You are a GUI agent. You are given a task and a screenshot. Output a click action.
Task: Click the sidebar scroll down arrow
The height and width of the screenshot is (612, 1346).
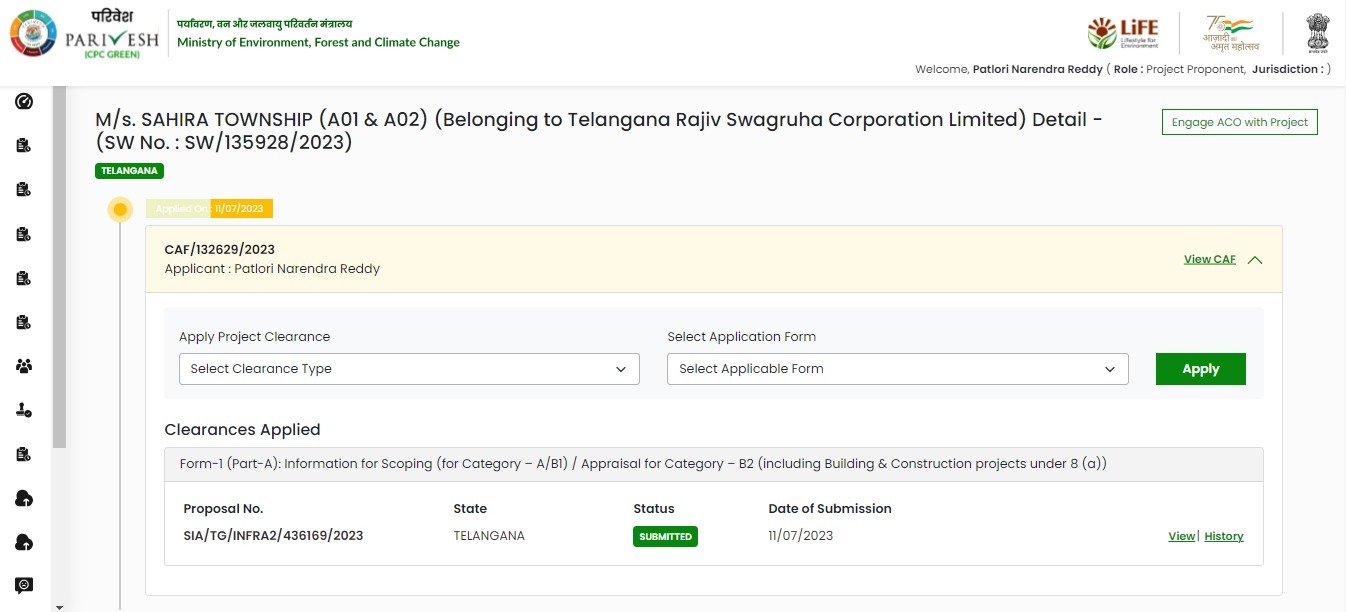(59, 606)
